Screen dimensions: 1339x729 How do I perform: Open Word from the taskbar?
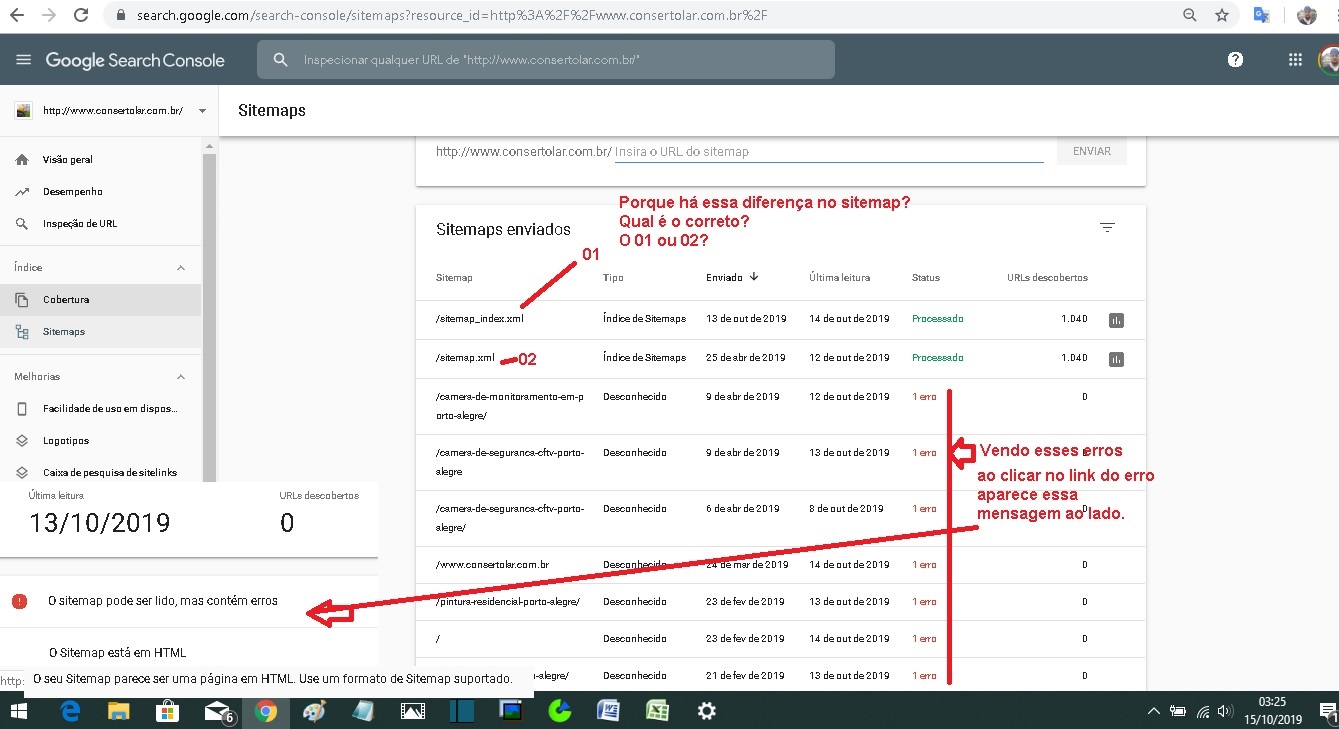(607, 711)
